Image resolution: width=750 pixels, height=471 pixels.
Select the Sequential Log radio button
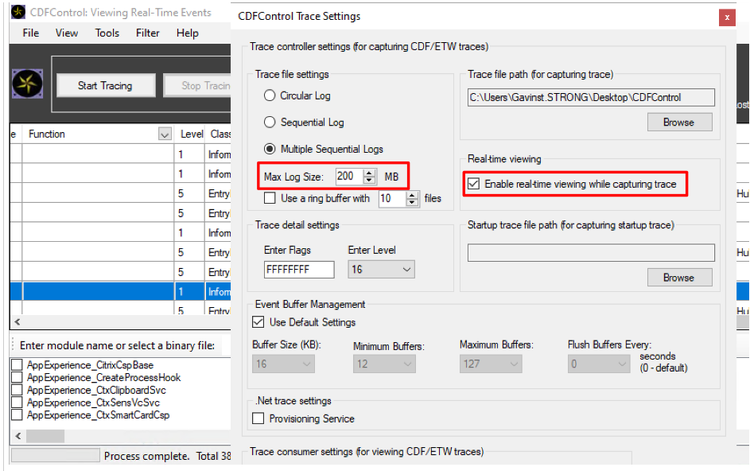(x=270, y=122)
